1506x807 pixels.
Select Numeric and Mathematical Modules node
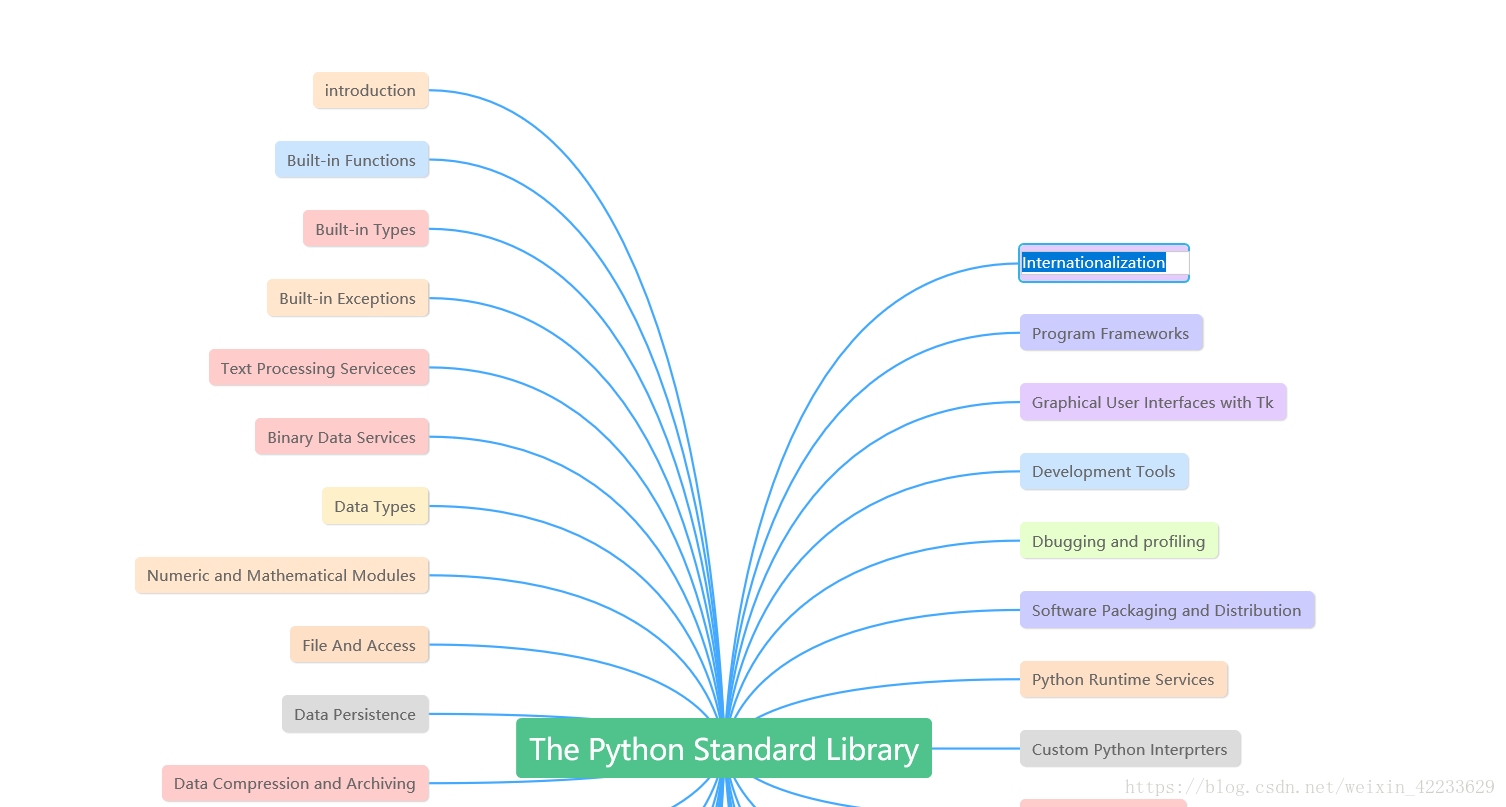282,575
